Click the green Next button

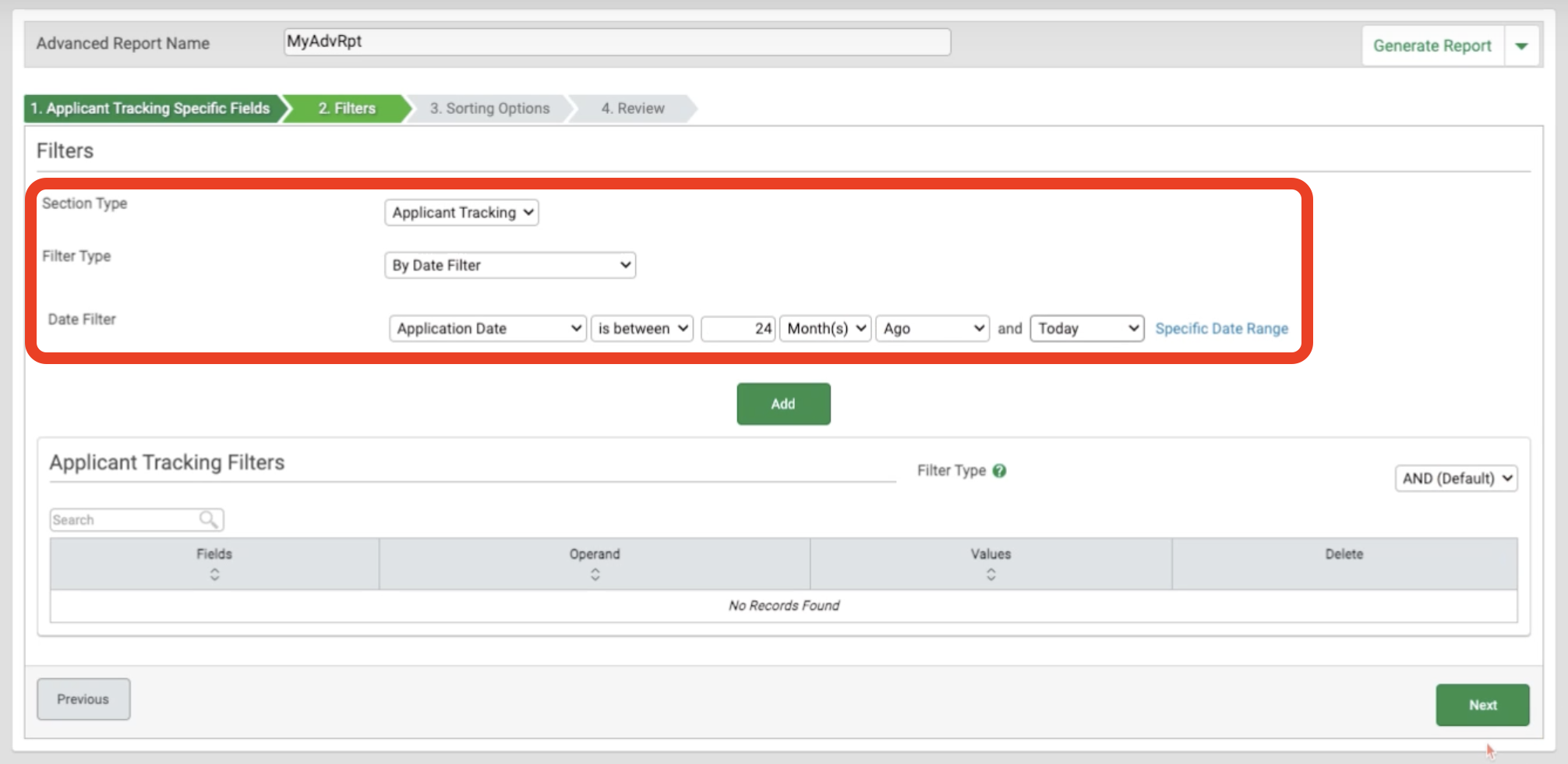coord(1482,705)
